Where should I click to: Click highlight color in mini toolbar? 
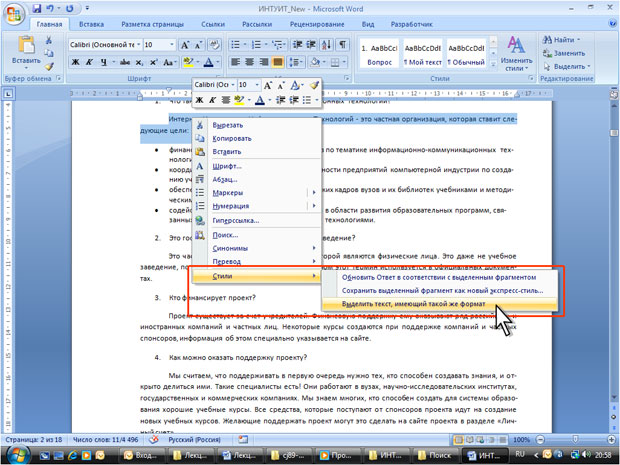(x=238, y=100)
